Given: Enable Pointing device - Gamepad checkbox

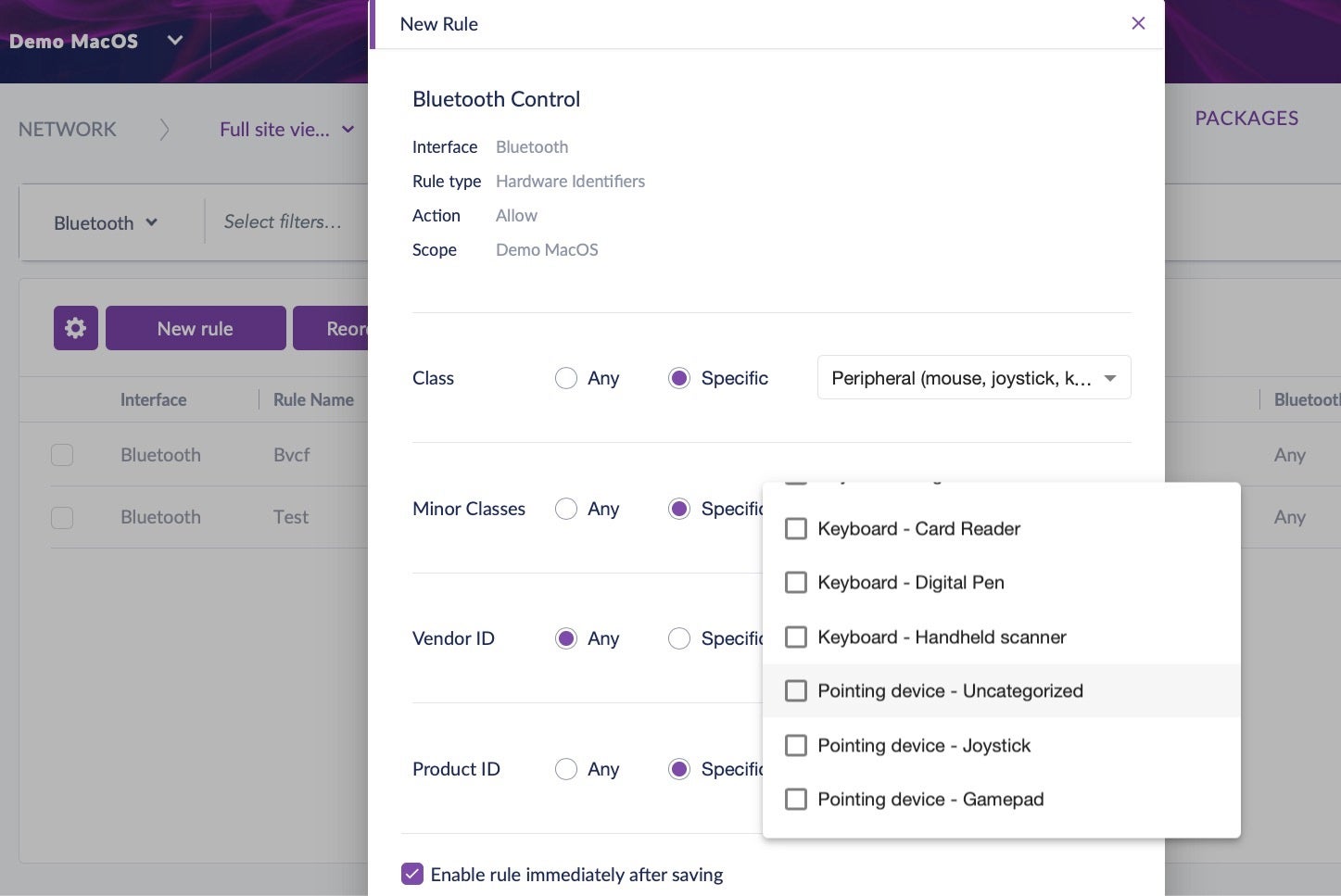Looking at the screenshot, I should click(x=796, y=800).
